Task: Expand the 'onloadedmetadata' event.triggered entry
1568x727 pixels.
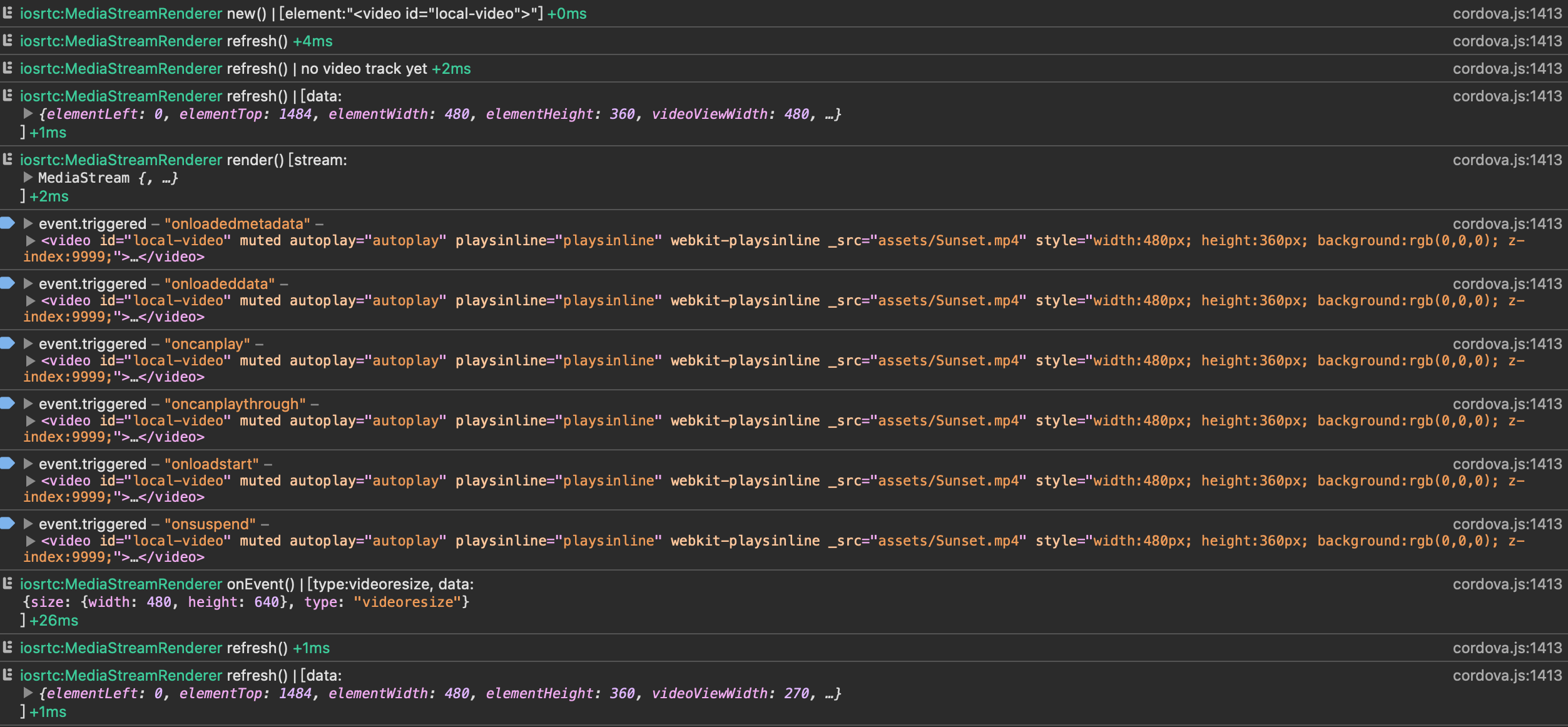Action: coord(28,223)
